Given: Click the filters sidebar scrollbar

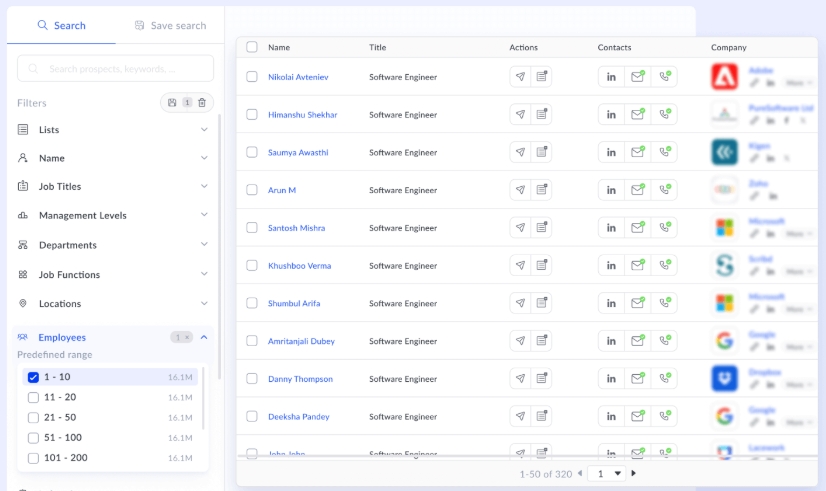Looking at the screenshot, I should 219,247.
